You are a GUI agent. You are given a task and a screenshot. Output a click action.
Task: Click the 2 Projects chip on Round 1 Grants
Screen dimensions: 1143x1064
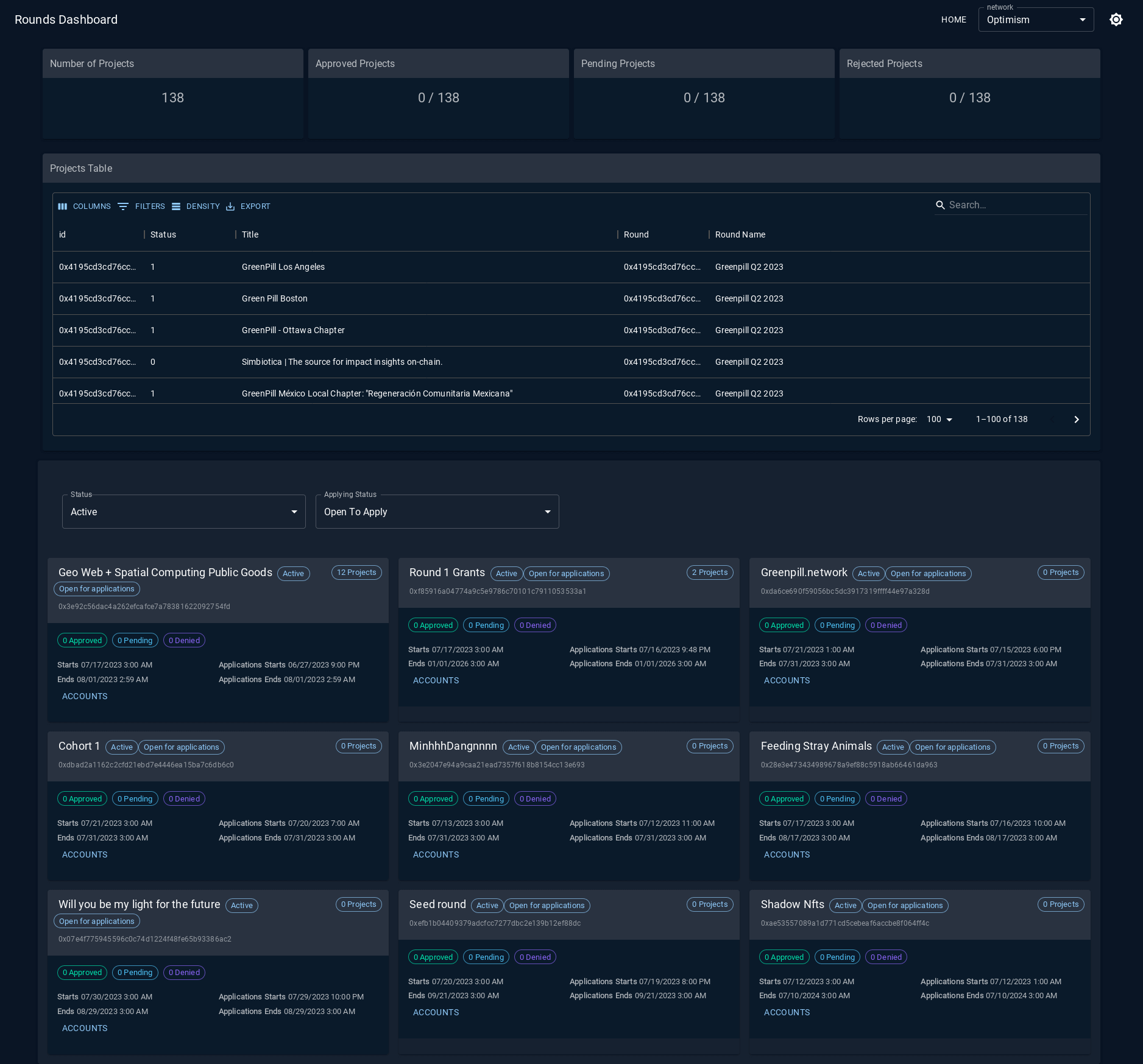click(710, 573)
